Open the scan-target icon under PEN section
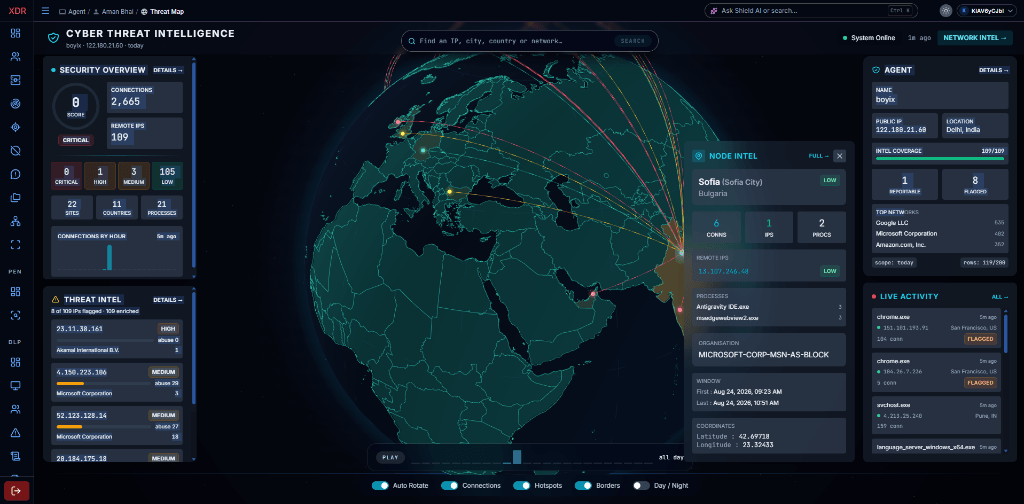The height and width of the screenshot is (504, 1024). pyautogui.click(x=16, y=315)
